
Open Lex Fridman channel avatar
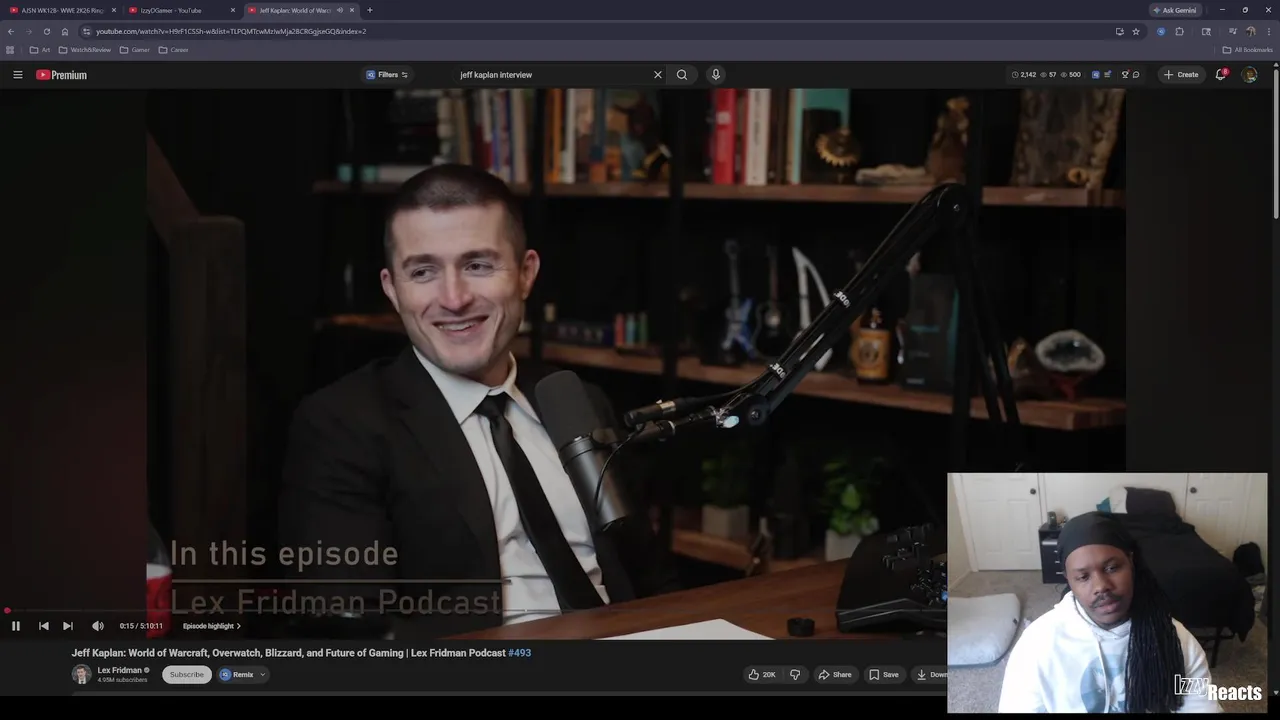click(81, 675)
